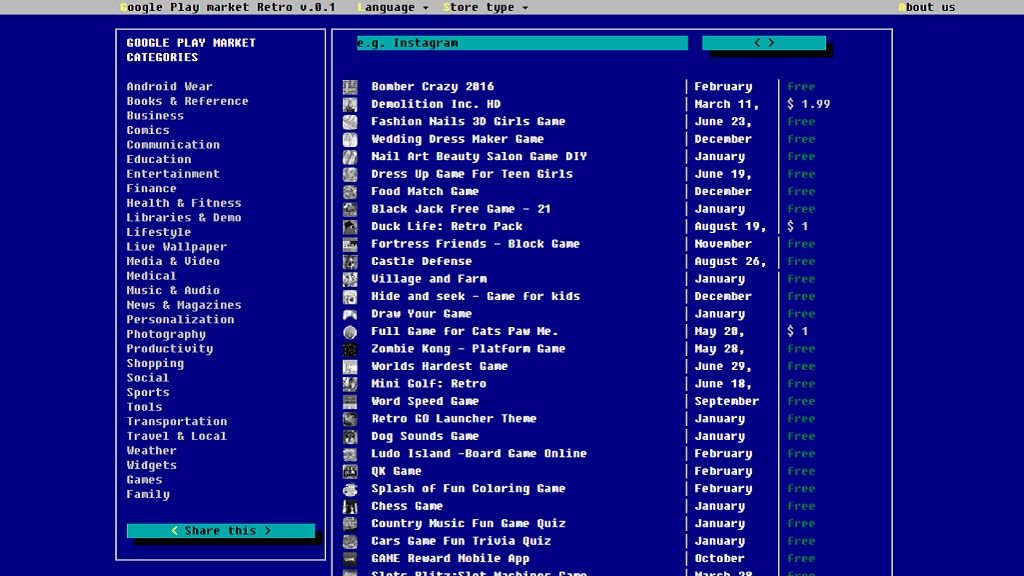
Task: Click the Demolition Inc. HD app icon
Action: pyautogui.click(x=350, y=104)
